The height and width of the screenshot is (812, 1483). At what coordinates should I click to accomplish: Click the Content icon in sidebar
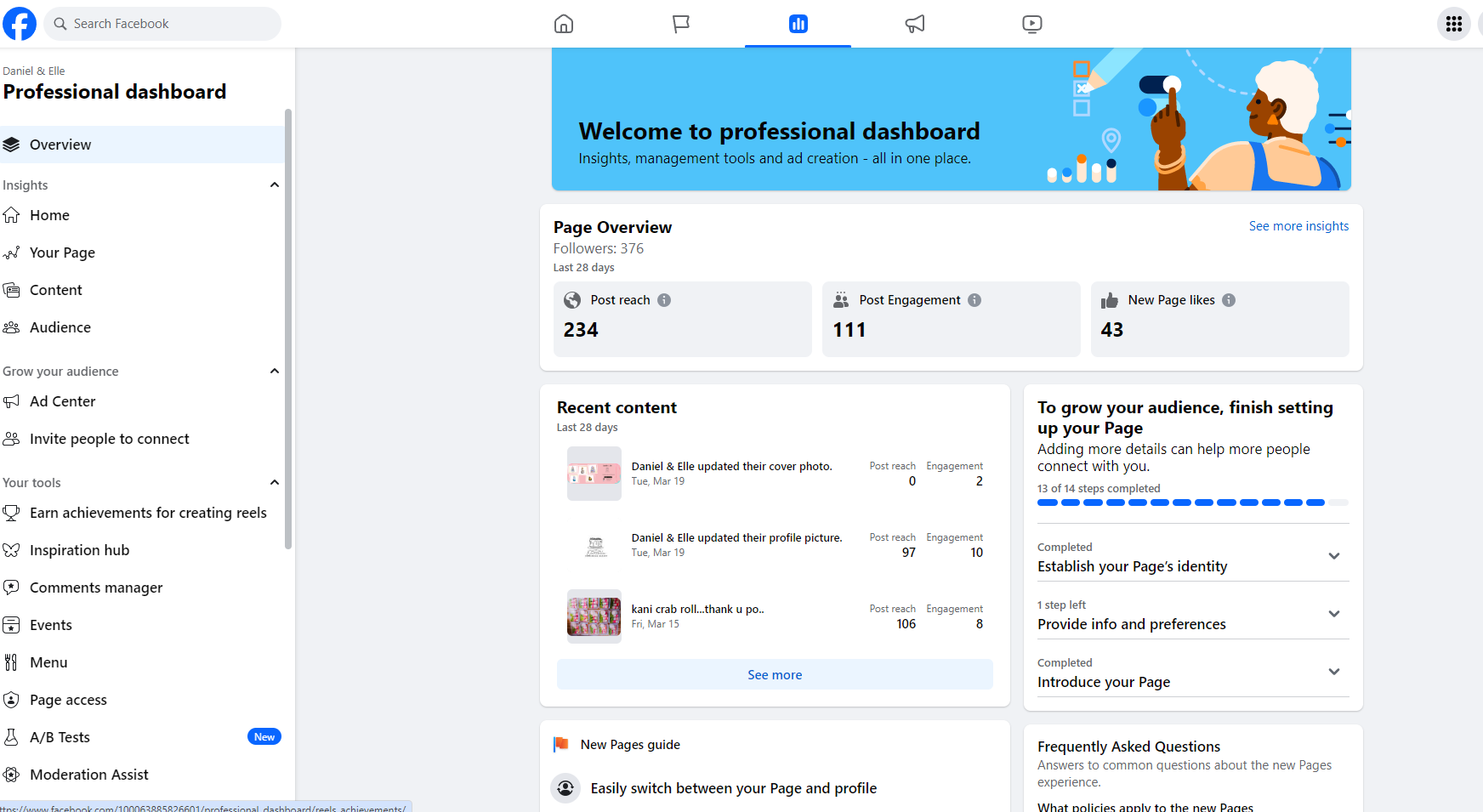11,290
